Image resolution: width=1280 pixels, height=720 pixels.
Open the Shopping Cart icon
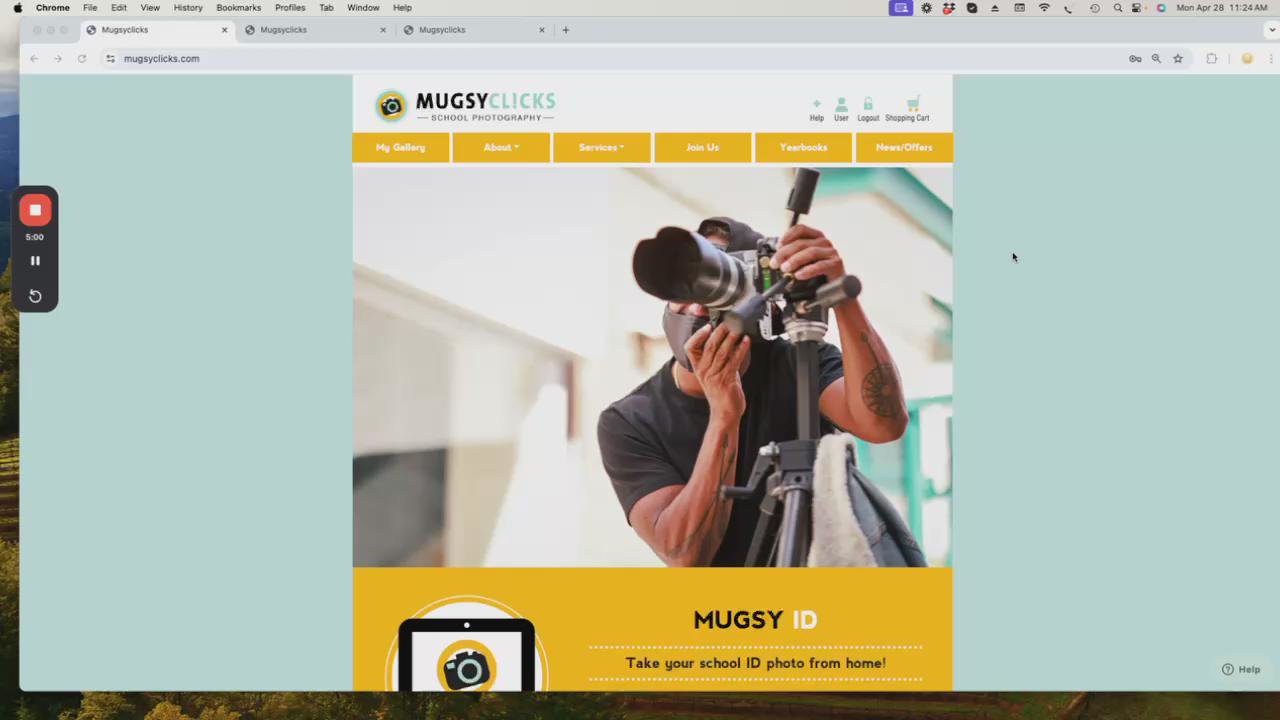pyautogui.click(x=908, y=109)
